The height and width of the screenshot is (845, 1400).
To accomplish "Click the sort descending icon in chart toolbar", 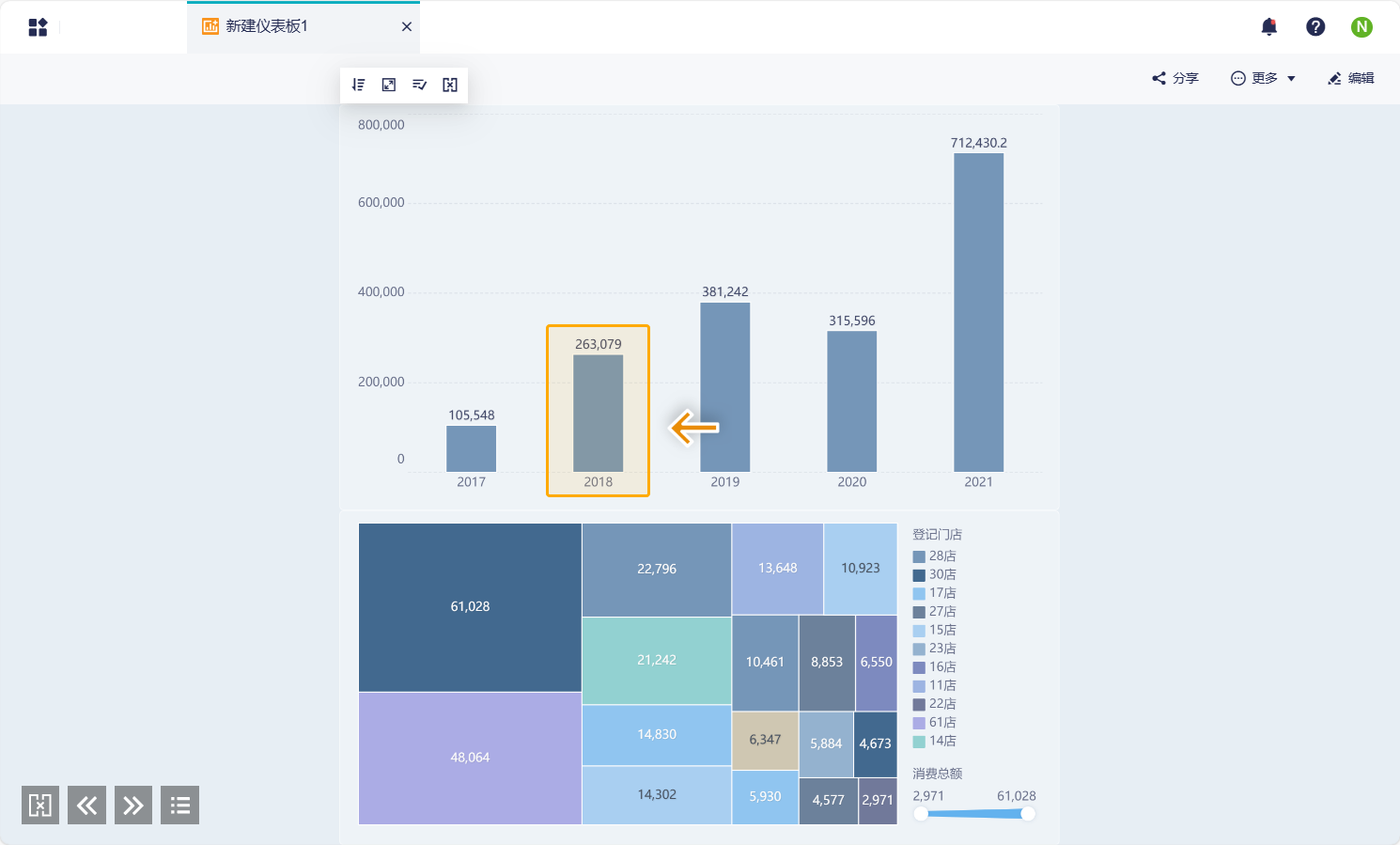I will (x=358, y=85).
